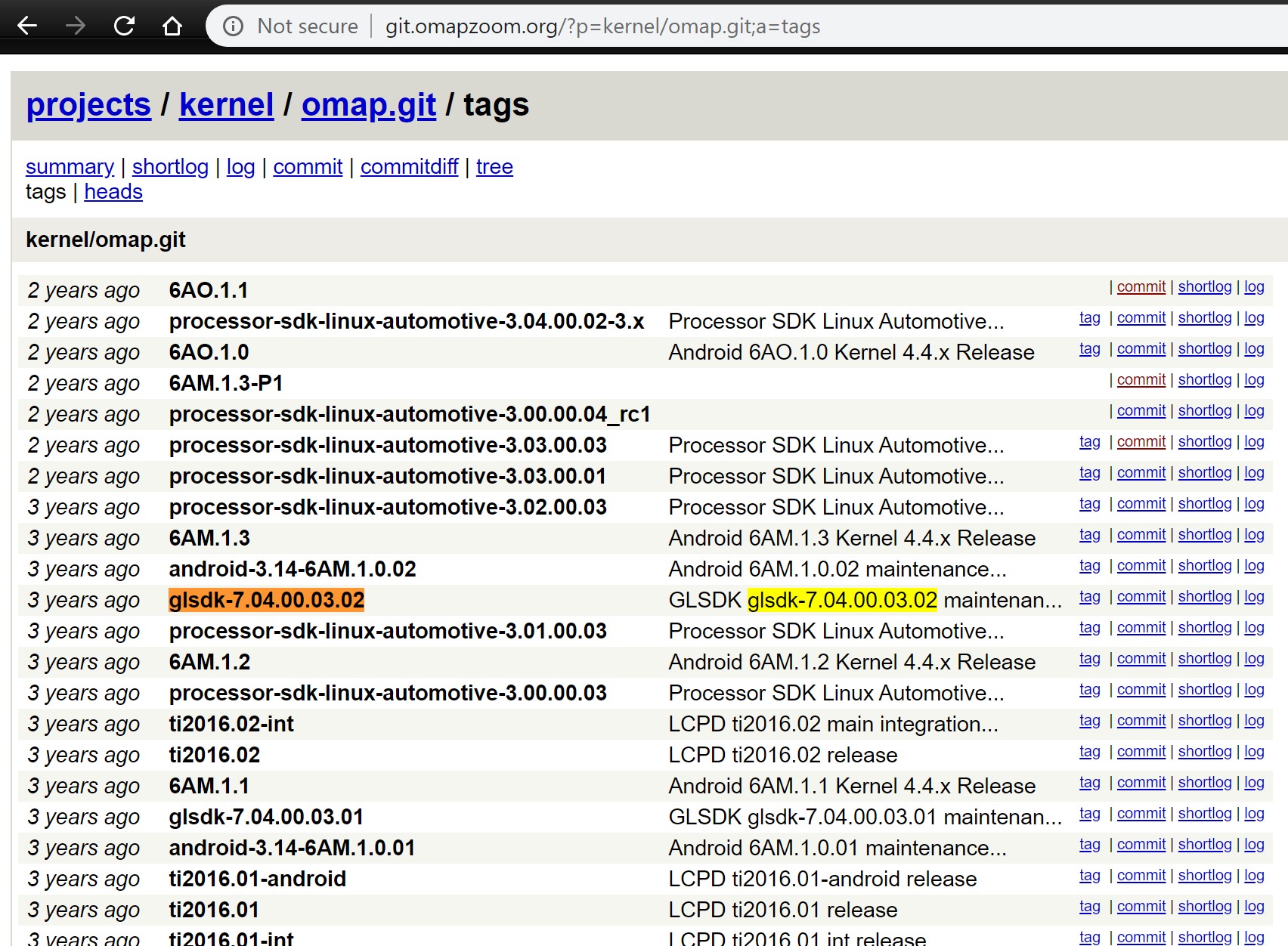
Task: Open tag 6AO.1.1
Action: 209,290
